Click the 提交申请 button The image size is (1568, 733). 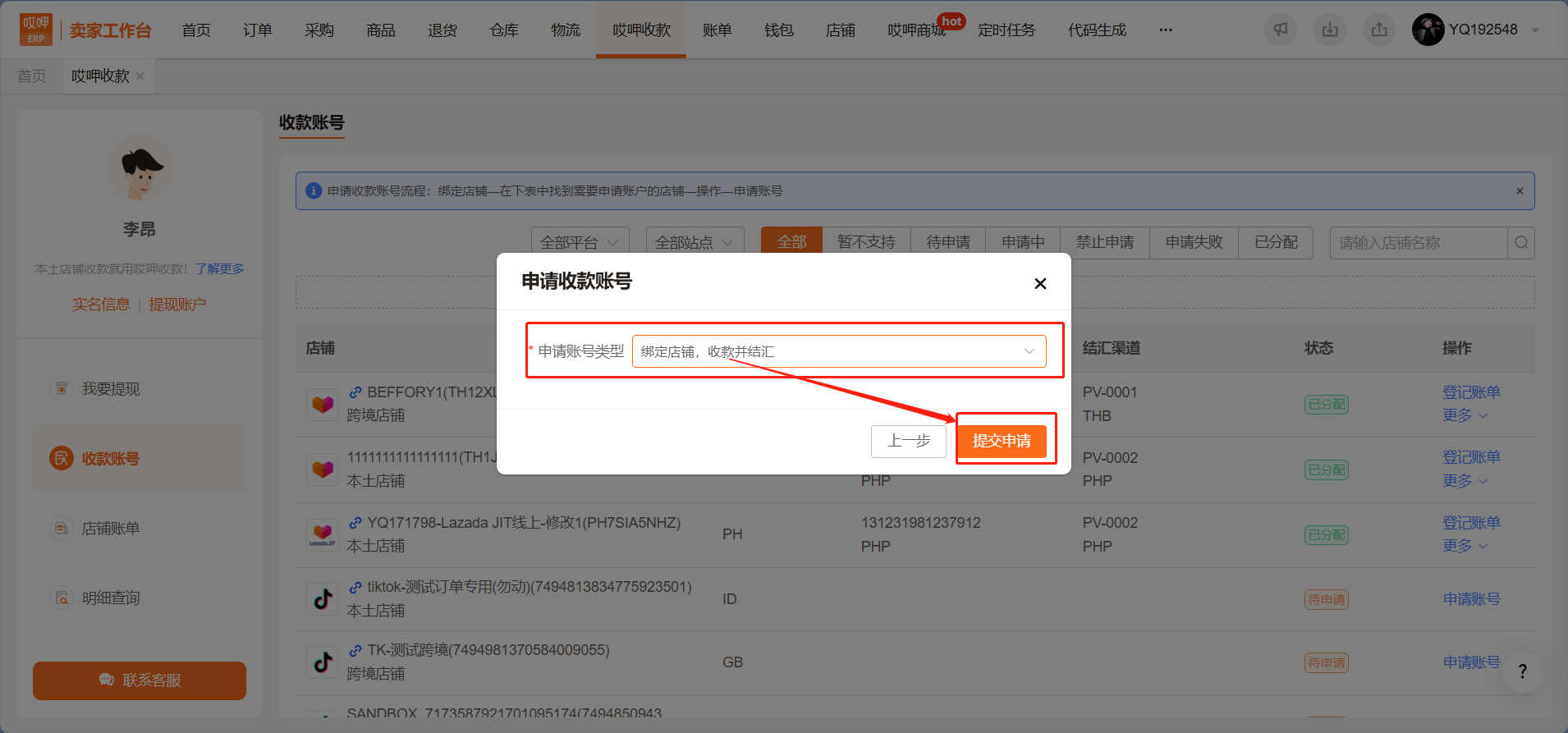click(1002, 441)
